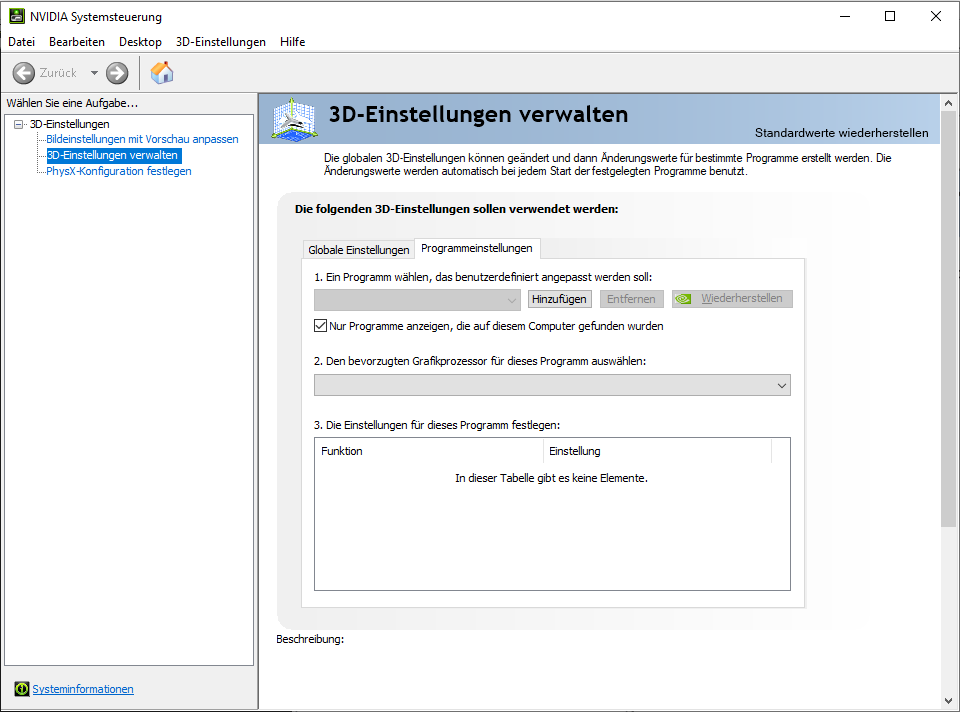Click the Forward arrow icon
This screenshot has height=712, width=960.
click(117, 73)
